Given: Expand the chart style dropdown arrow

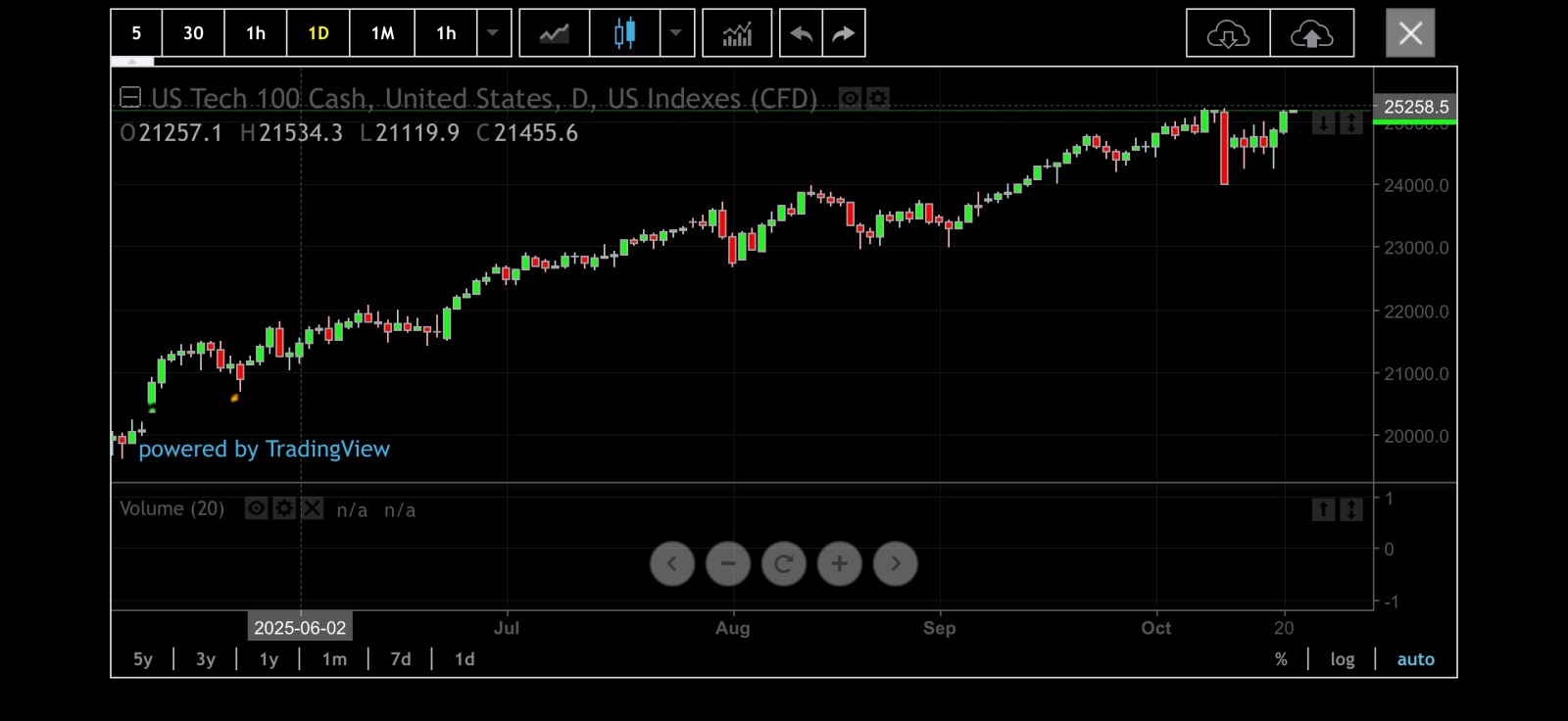Looking at the screenshot, I should tap(676, 33).
